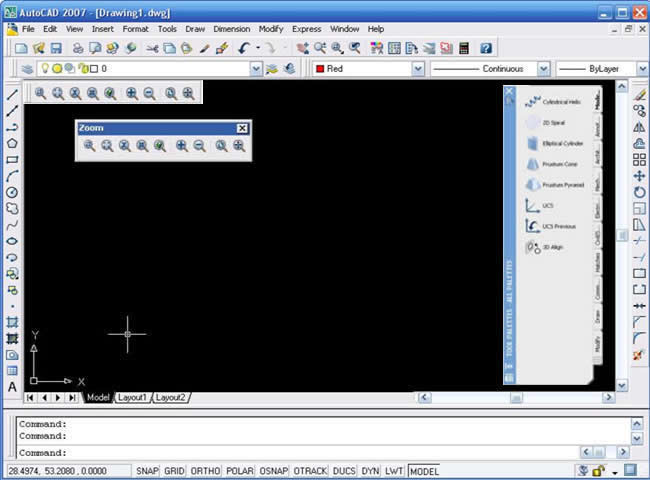Pick the Polygon draw tool

pyautogui.click(x=12, y=143)
